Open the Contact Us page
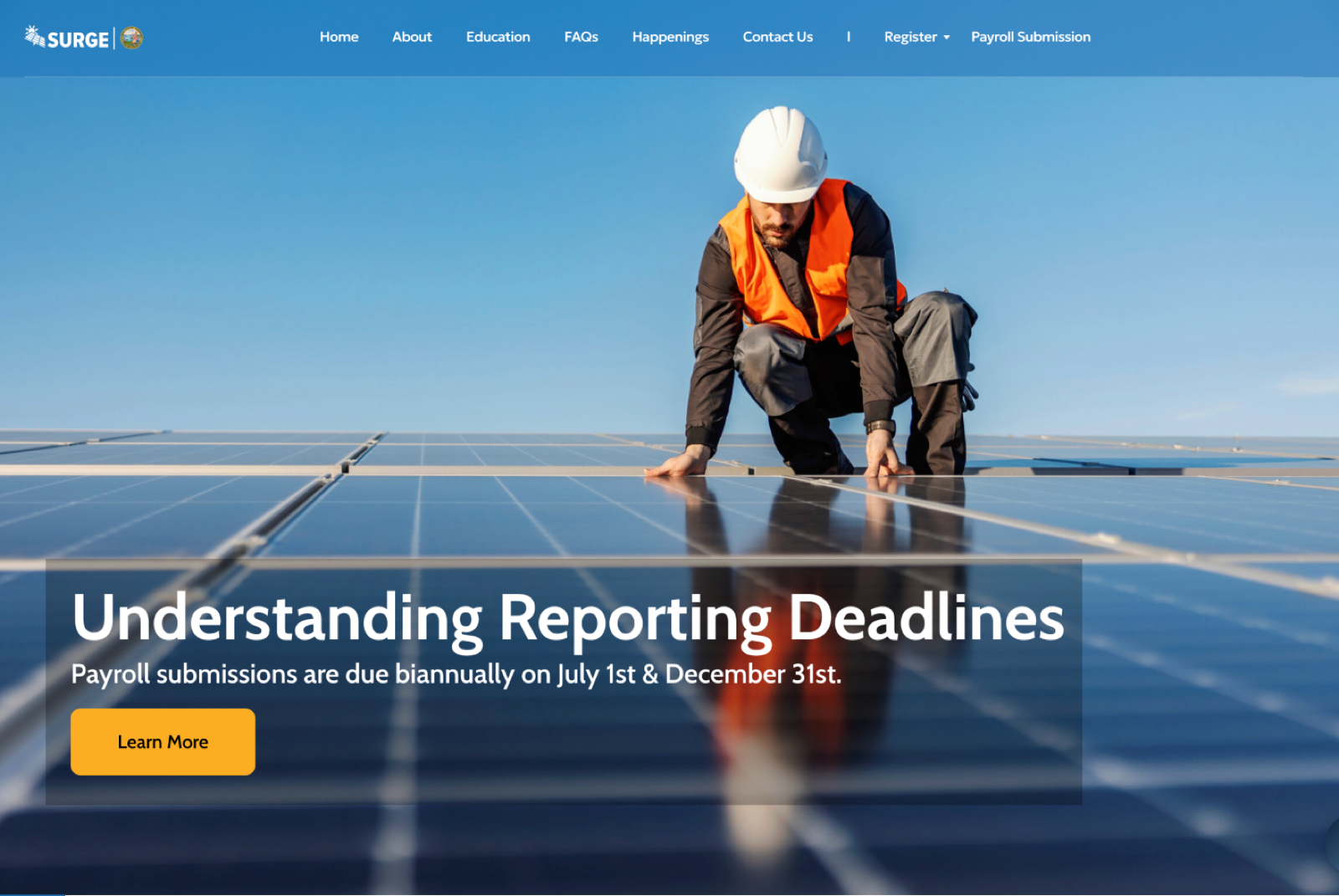The image size is (1339, 896). [777, 37]
